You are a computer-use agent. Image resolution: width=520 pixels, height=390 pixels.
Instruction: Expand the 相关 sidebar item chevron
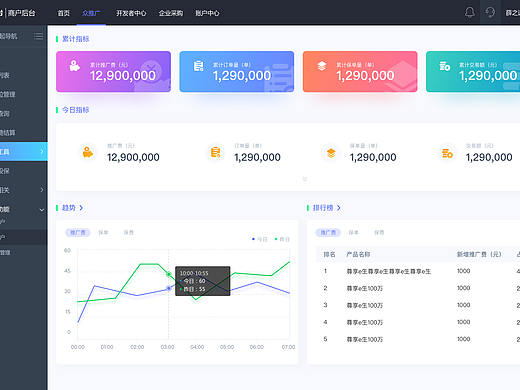point(42,190)
